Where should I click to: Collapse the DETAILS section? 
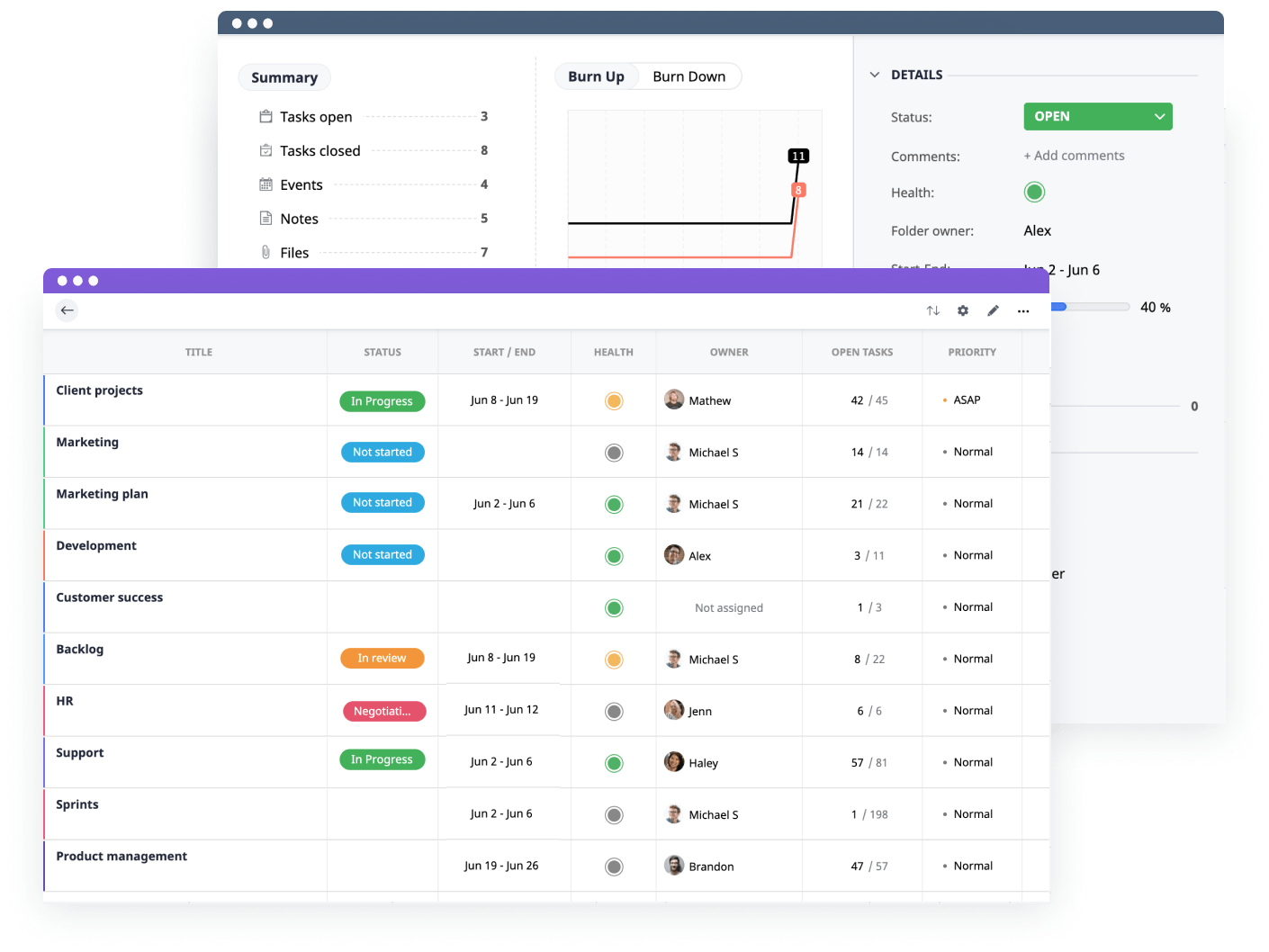click(874, 74)
